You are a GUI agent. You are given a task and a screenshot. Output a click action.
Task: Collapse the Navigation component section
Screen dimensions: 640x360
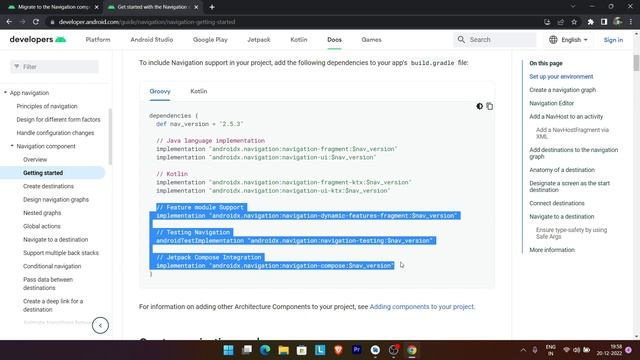click(12, 146)
